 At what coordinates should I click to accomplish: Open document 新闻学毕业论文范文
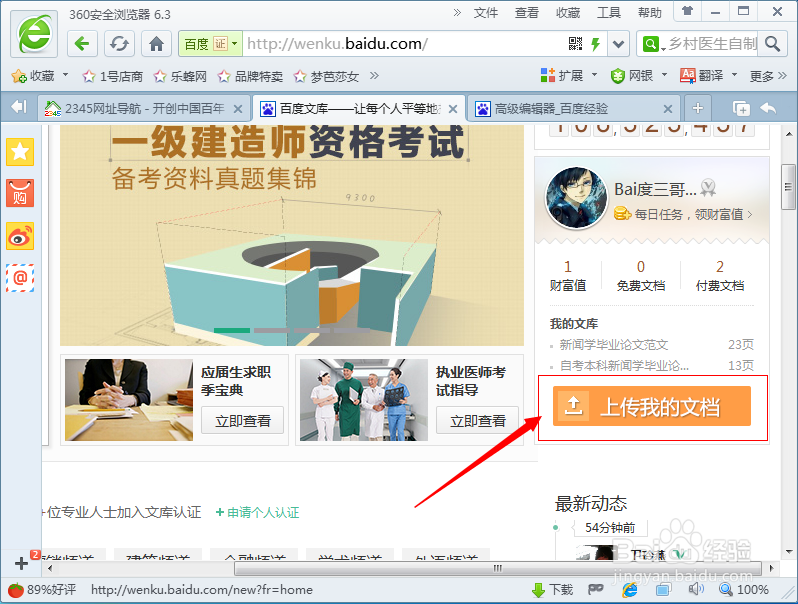point(614,345)
